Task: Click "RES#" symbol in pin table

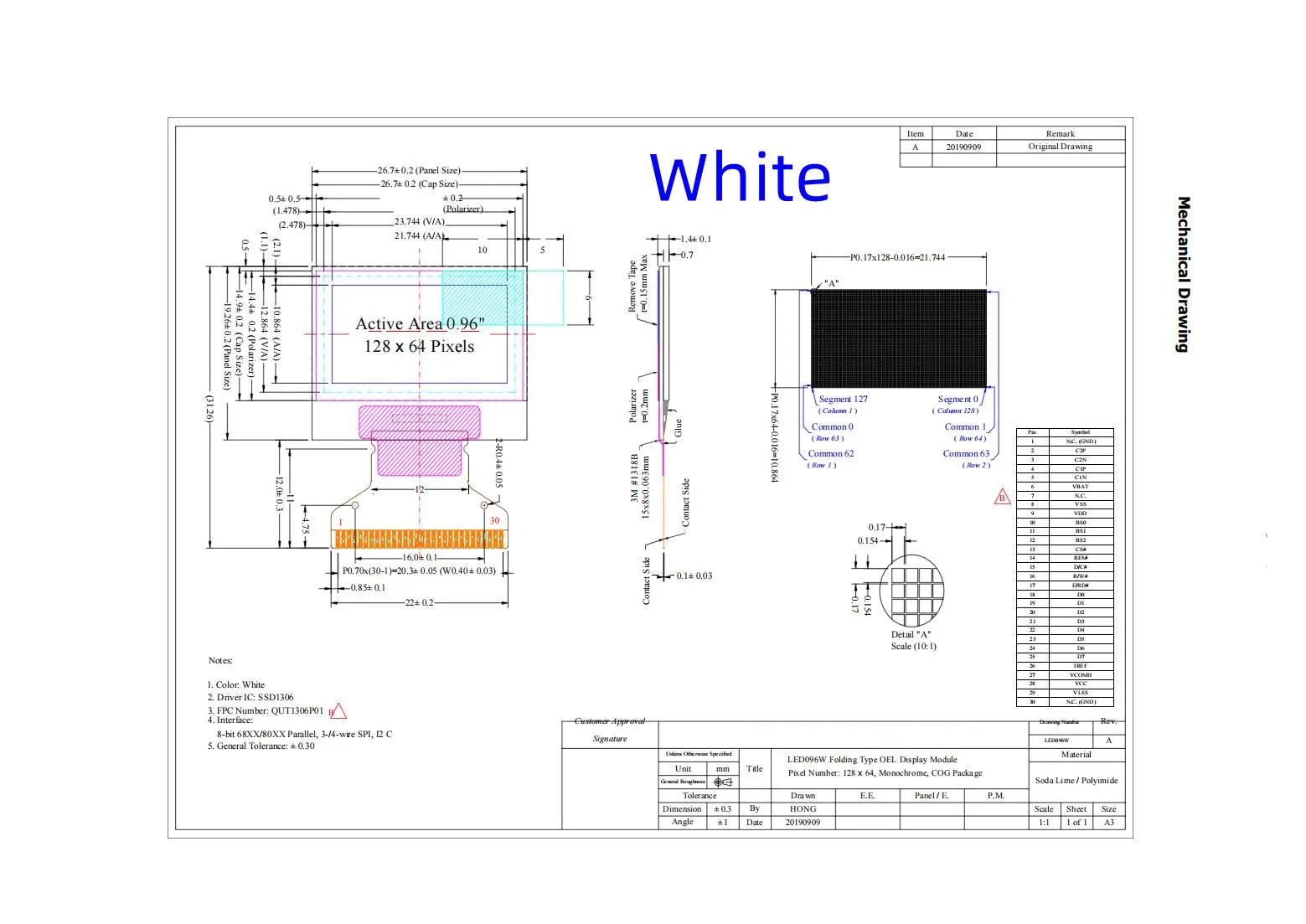Action: [x=1080, y=558]
